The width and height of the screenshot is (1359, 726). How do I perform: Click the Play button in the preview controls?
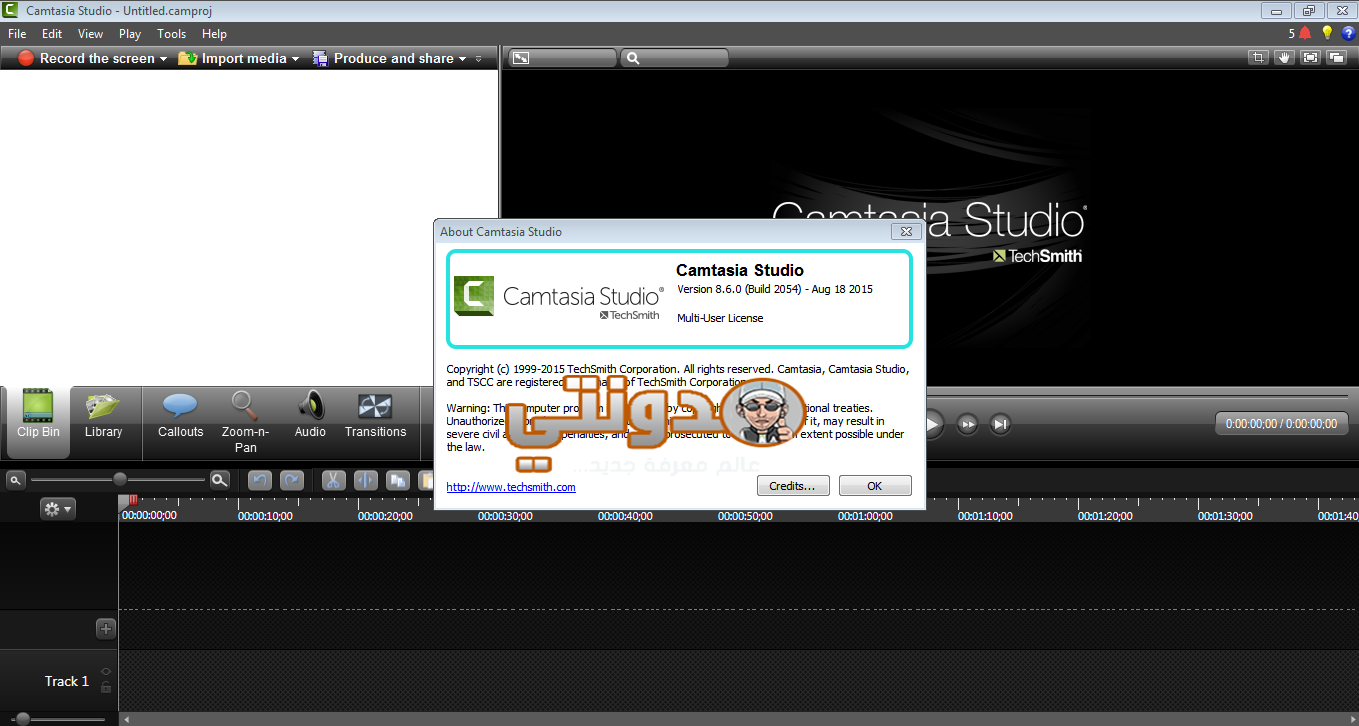(933, 424)
